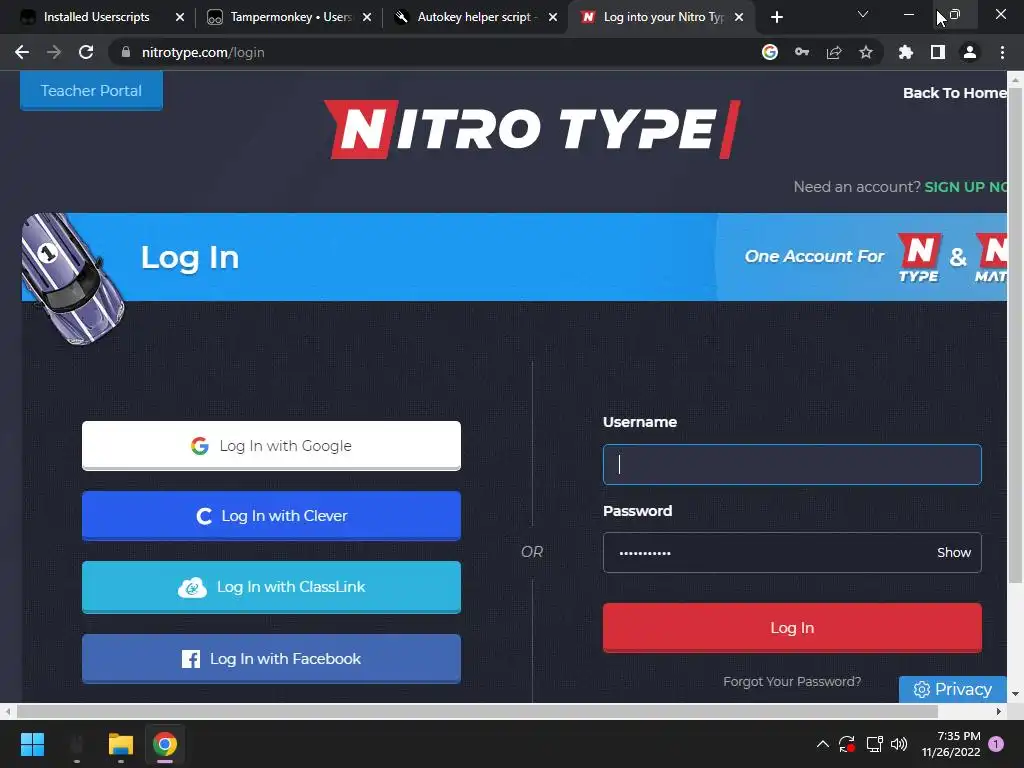Bookmark this page with star icon
This screenshot has height=768, width=1024.
(x=866, y=52)
